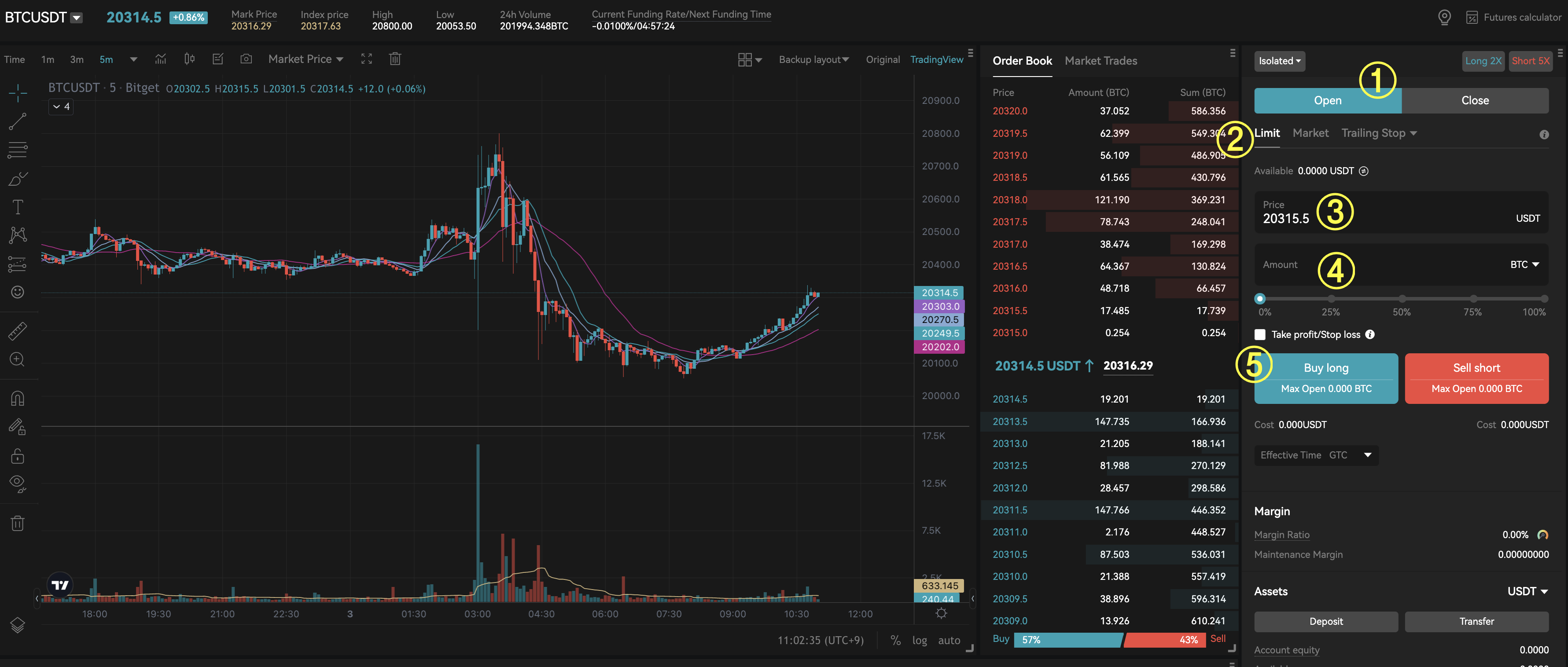The width and height of the screenshot is (1568, 667).
Task: Activate the magnet snap mode icon
Action: tap(18, 399)
